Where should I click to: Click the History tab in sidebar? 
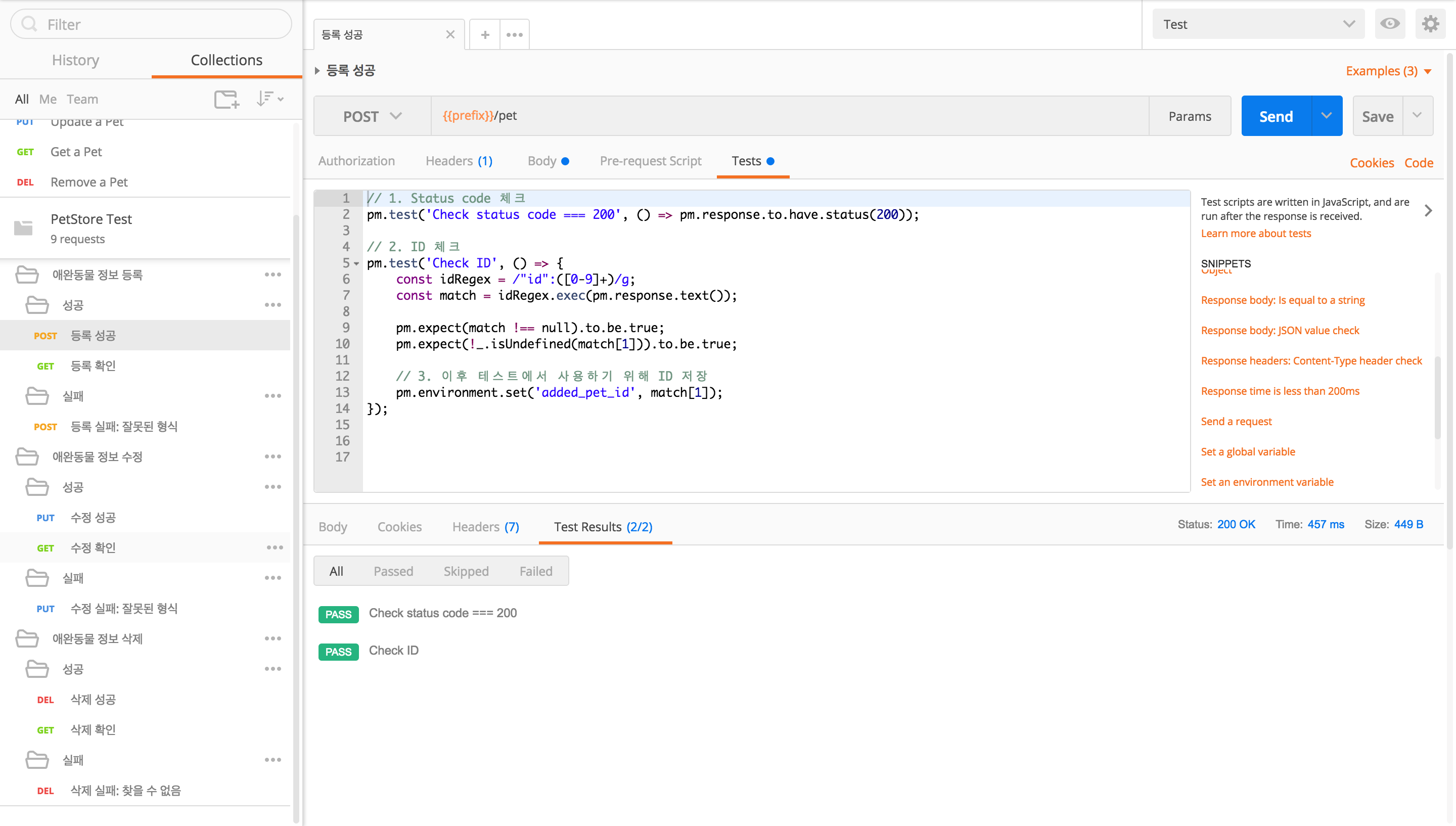tap(75, 59)
